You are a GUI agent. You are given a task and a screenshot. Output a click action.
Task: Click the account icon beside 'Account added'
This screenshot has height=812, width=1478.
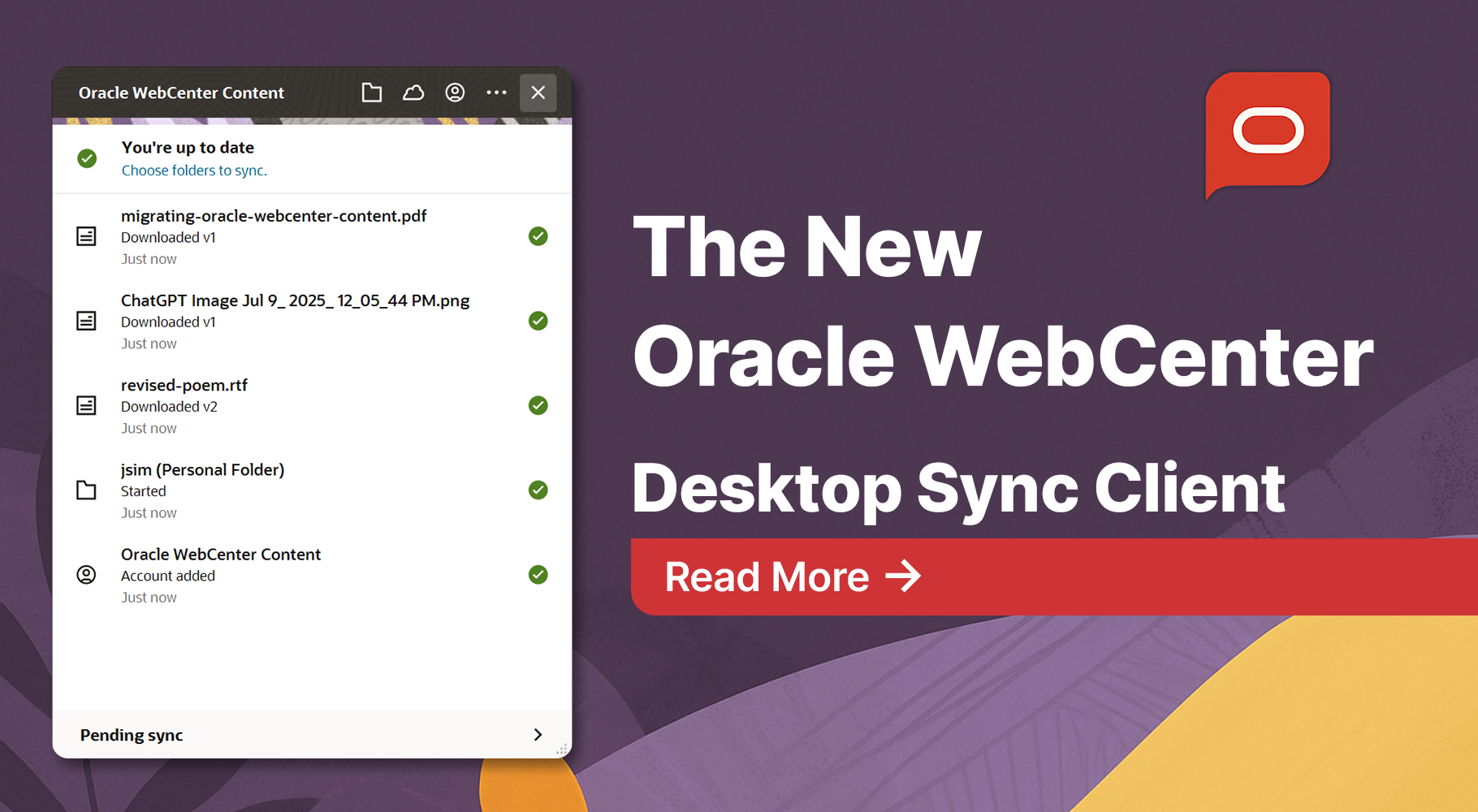tap(86, 574)
